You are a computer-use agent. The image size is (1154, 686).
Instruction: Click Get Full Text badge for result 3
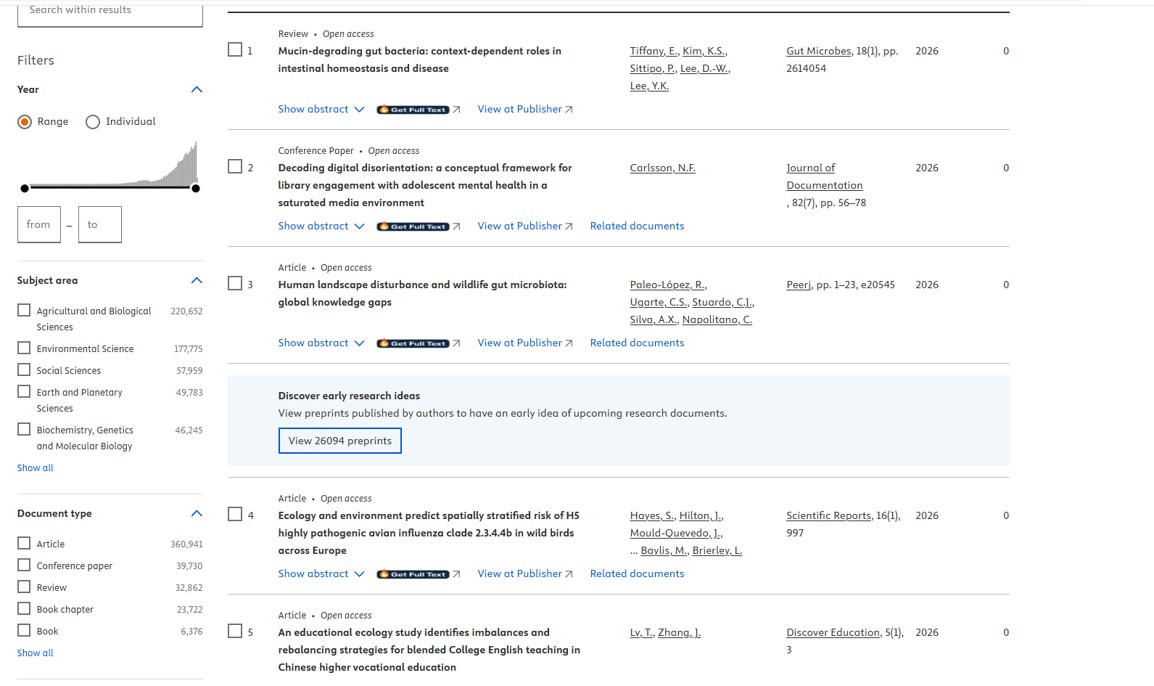(413, 344)
